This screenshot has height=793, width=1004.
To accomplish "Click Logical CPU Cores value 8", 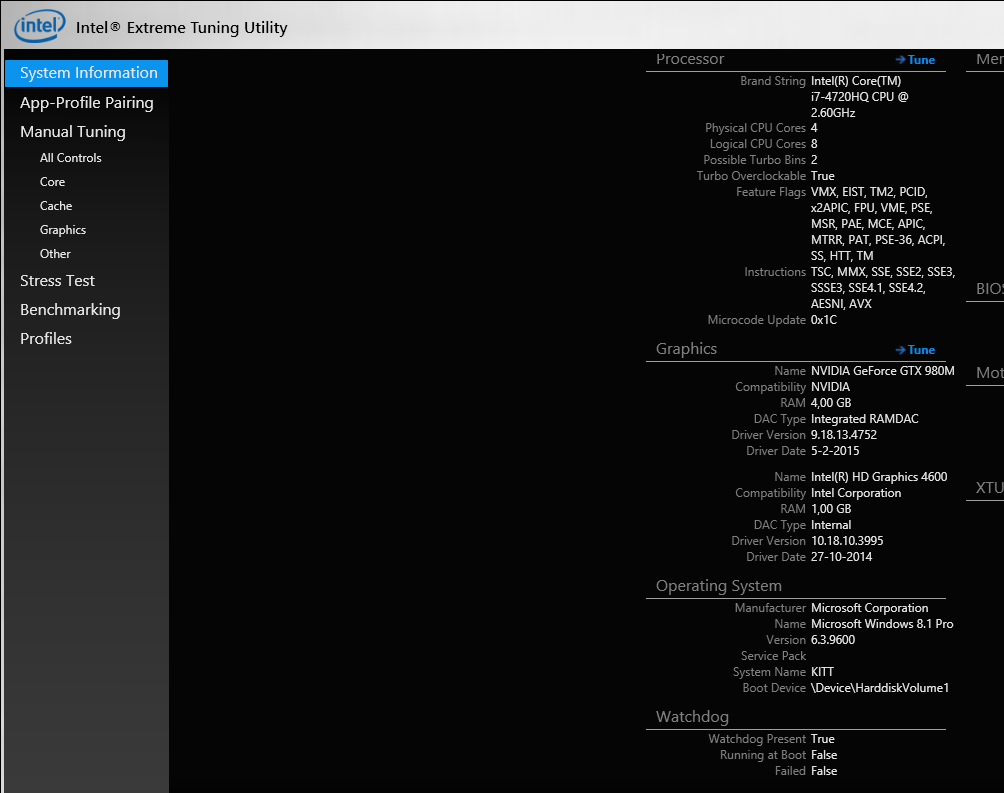I will coord(814,144).
